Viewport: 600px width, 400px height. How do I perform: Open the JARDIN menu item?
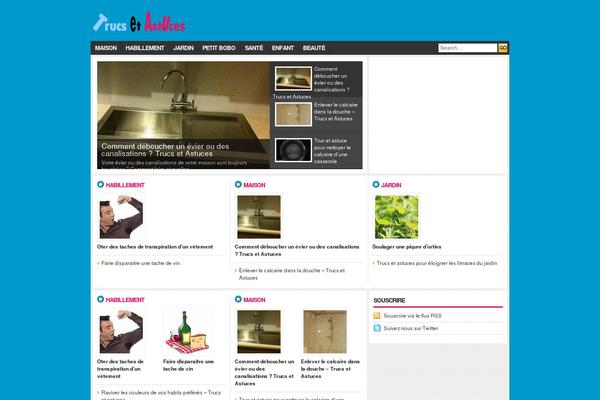(184, 48)
